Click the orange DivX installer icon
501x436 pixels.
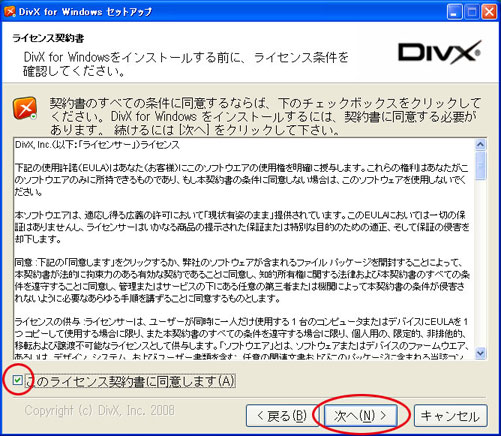(x=25, y=108)
